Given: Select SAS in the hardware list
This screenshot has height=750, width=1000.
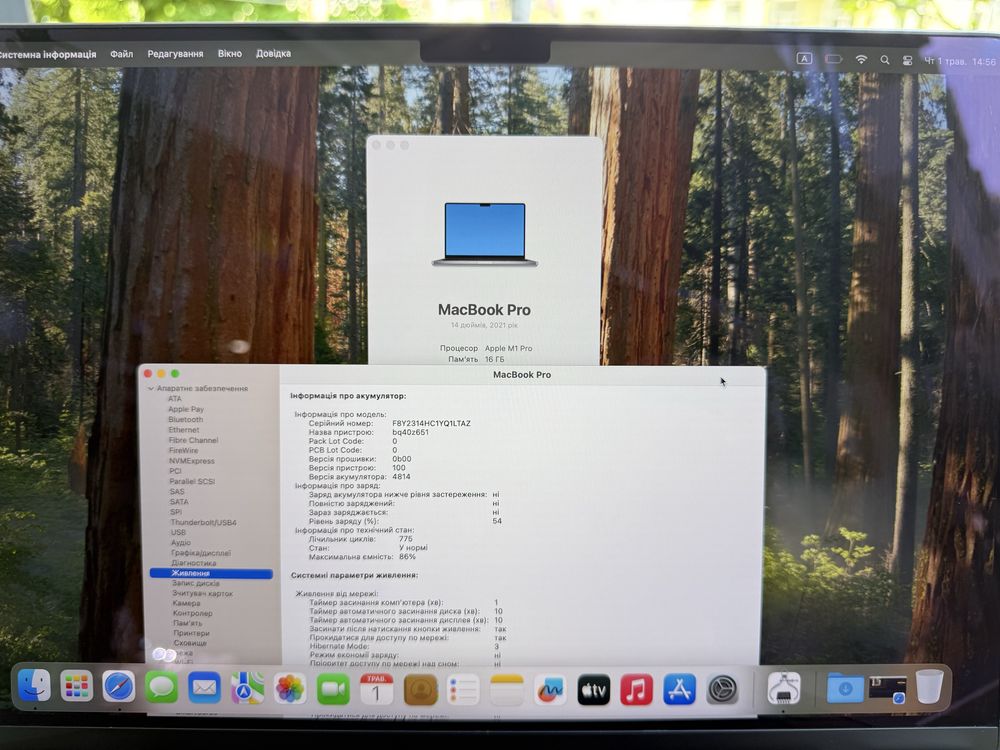Looking at the screenshot, I should [177, 491].
